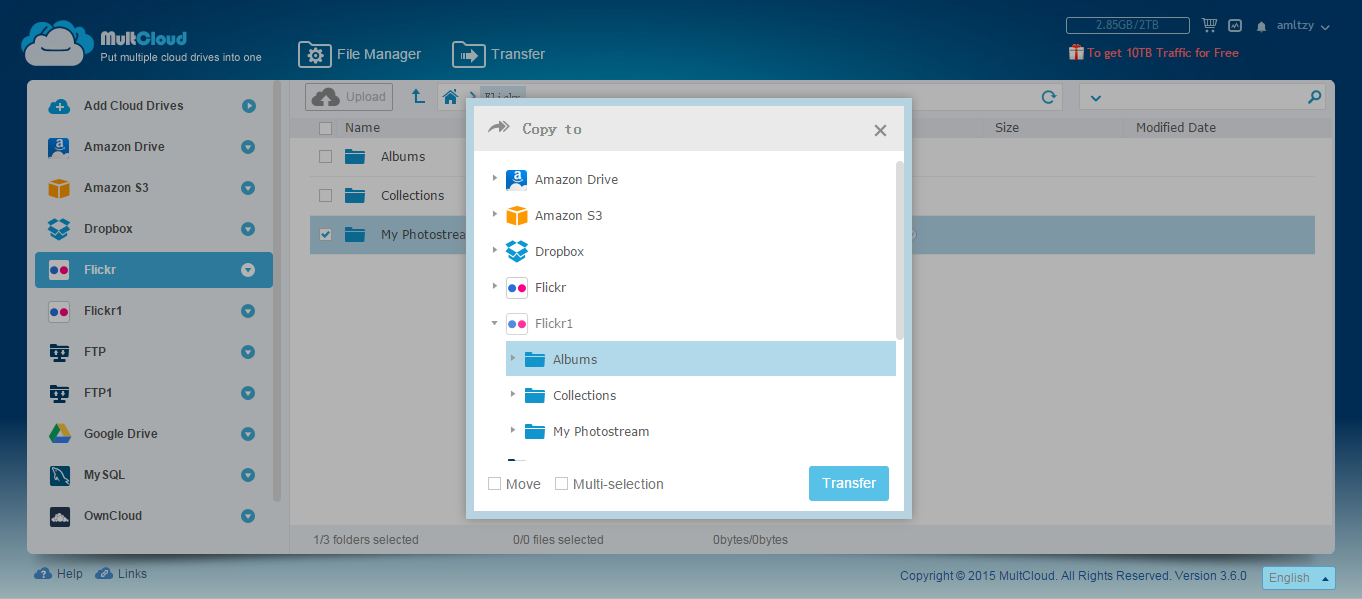Open the search filter dropdown chevron
The width and height of the screenshot is (1362, 599).
pyautogui.click(x=1095, y=98)
